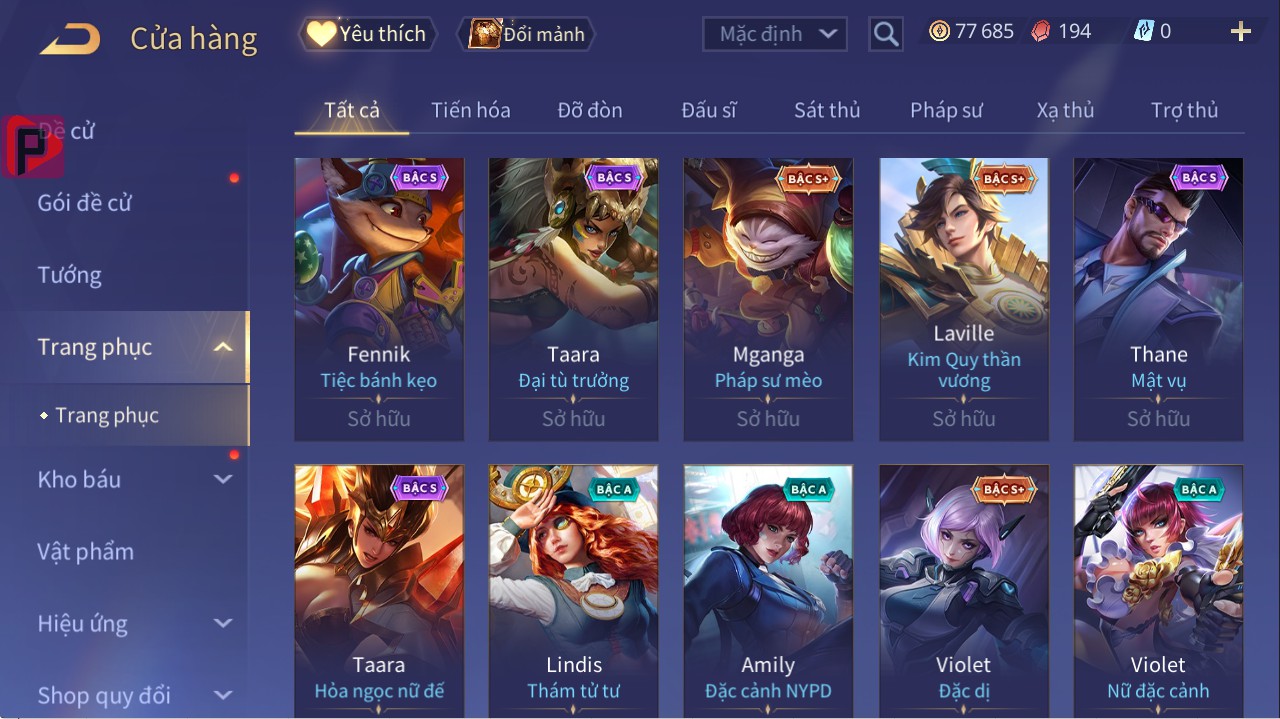1280x719 pixels.
Task: Switch to the Sát thủ tab
Action: [827, 110]
